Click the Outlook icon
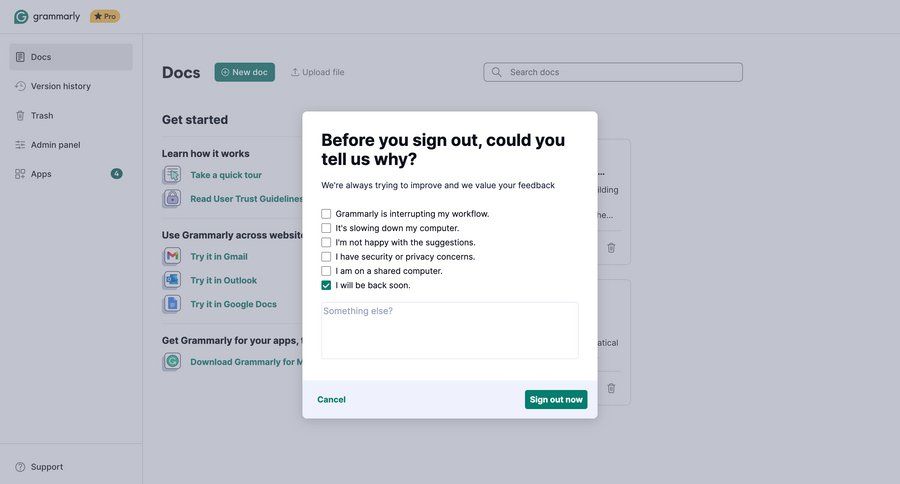This screenshot has height=484, width=900. click(x=172, y=280)
